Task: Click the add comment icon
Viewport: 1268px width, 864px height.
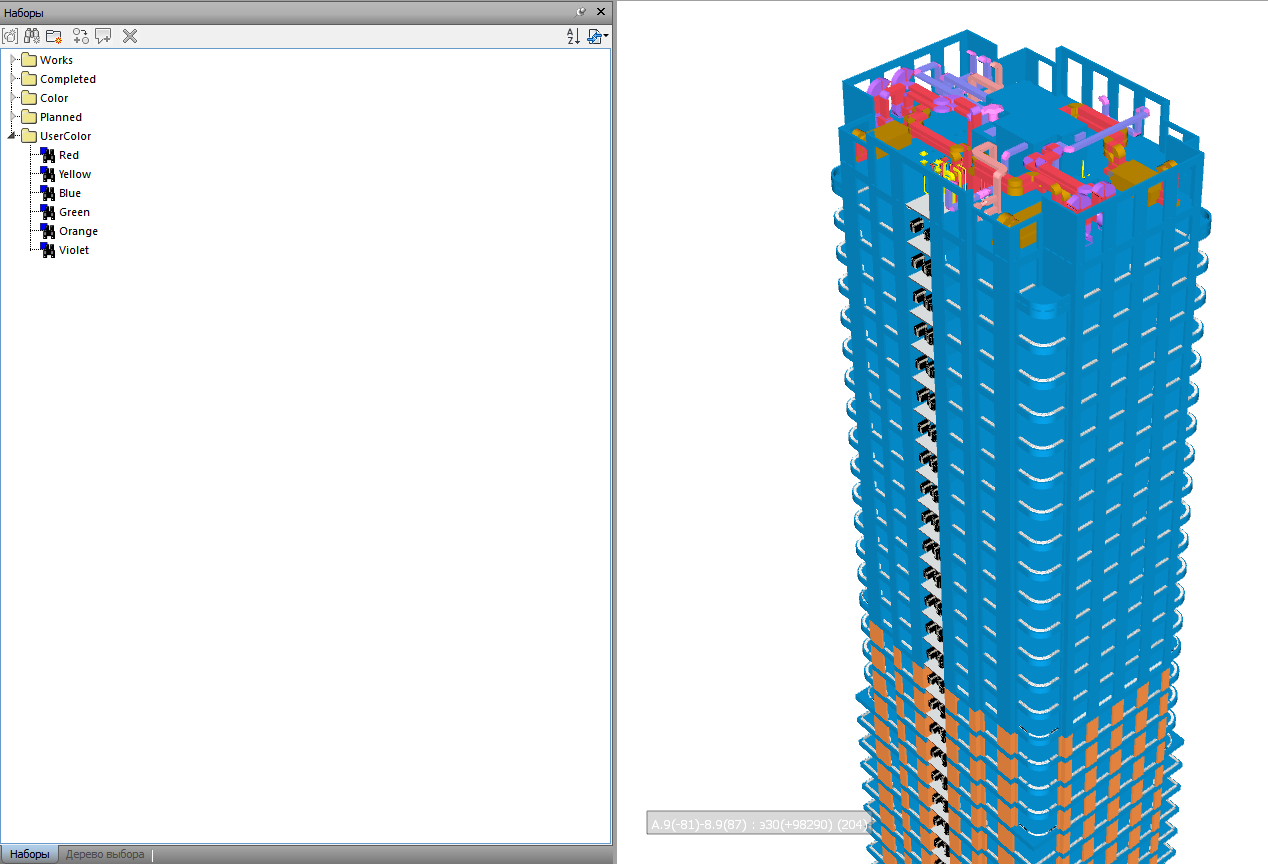Action: click(103, 36)
